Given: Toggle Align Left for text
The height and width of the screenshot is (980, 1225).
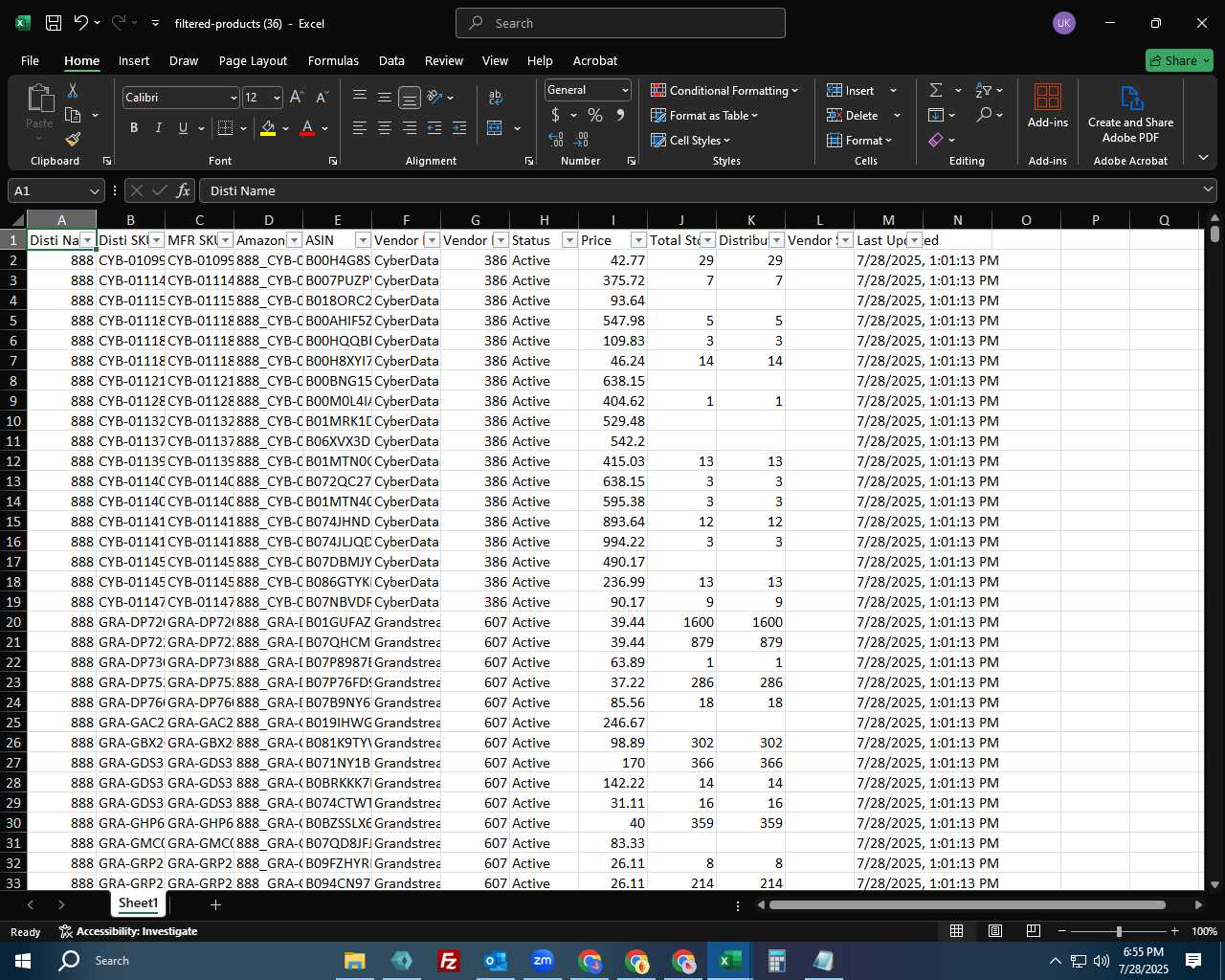Looking at the screenshot, I should coord(360,128).
